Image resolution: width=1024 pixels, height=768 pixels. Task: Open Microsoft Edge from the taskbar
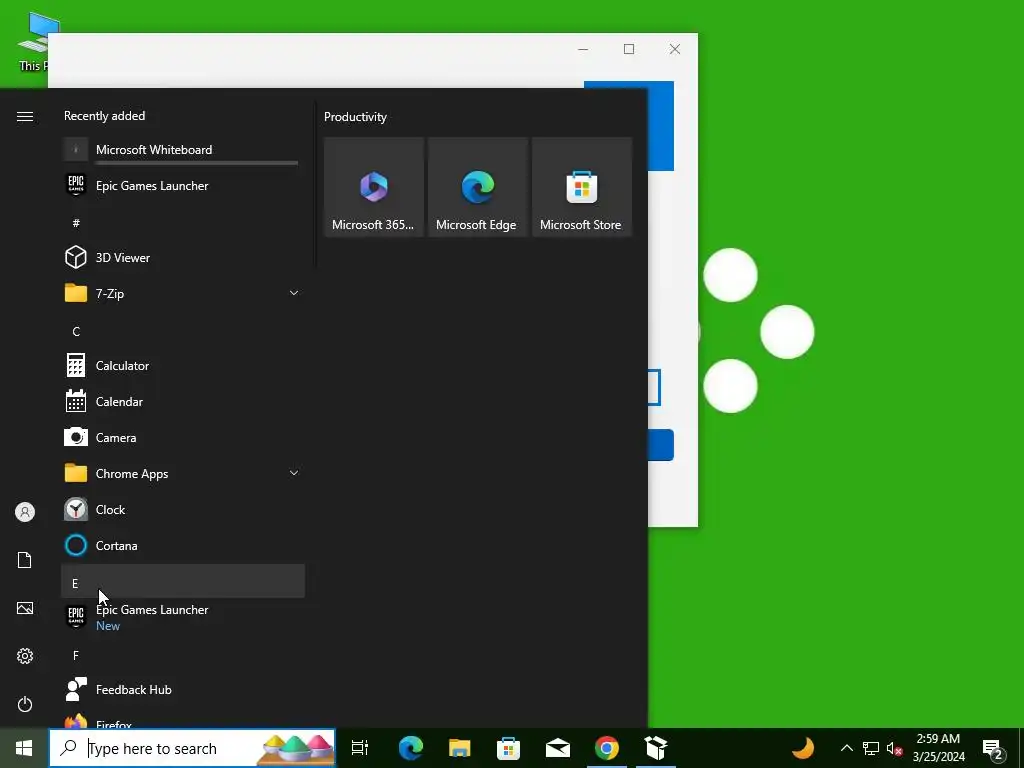[411, 748]
